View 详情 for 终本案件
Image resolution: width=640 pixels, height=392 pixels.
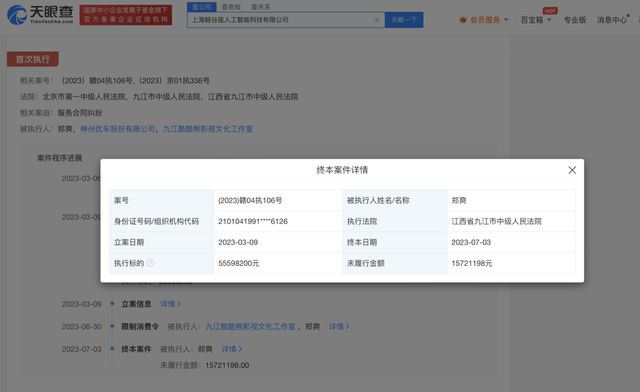(x=232, y=349)
